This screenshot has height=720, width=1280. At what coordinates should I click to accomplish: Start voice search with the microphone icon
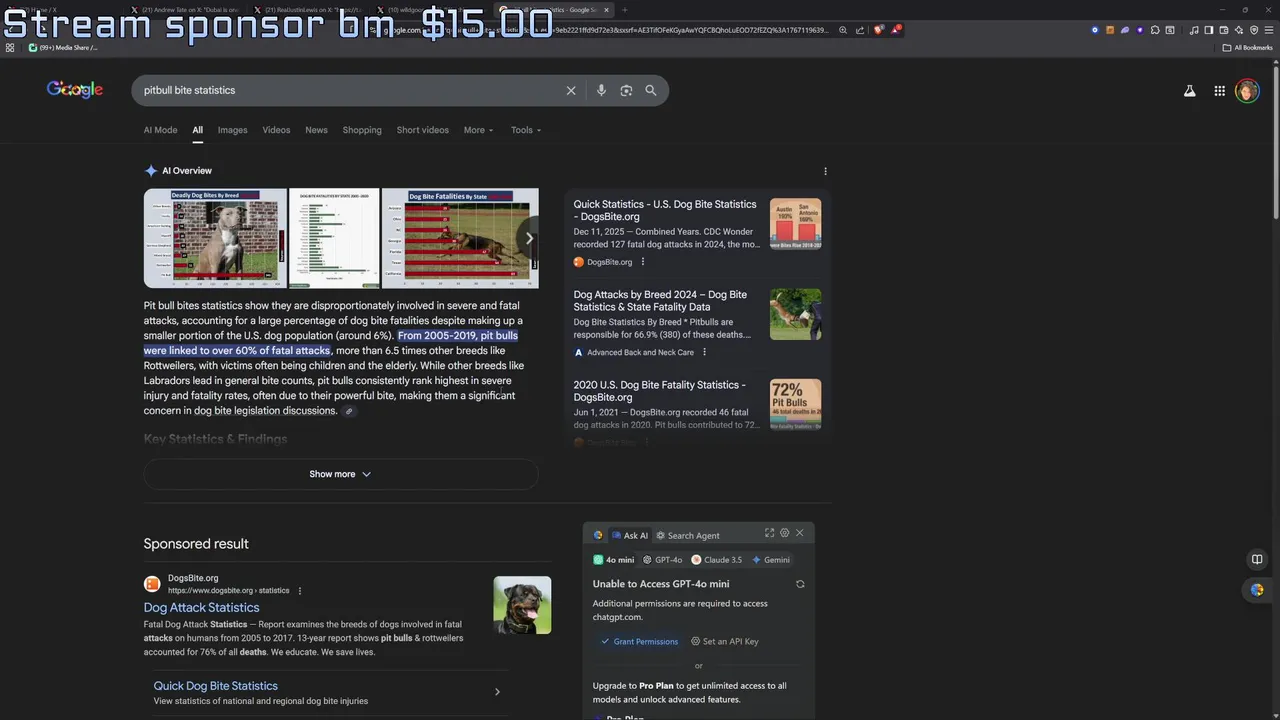pyautogui.click(x=601, y=90)
